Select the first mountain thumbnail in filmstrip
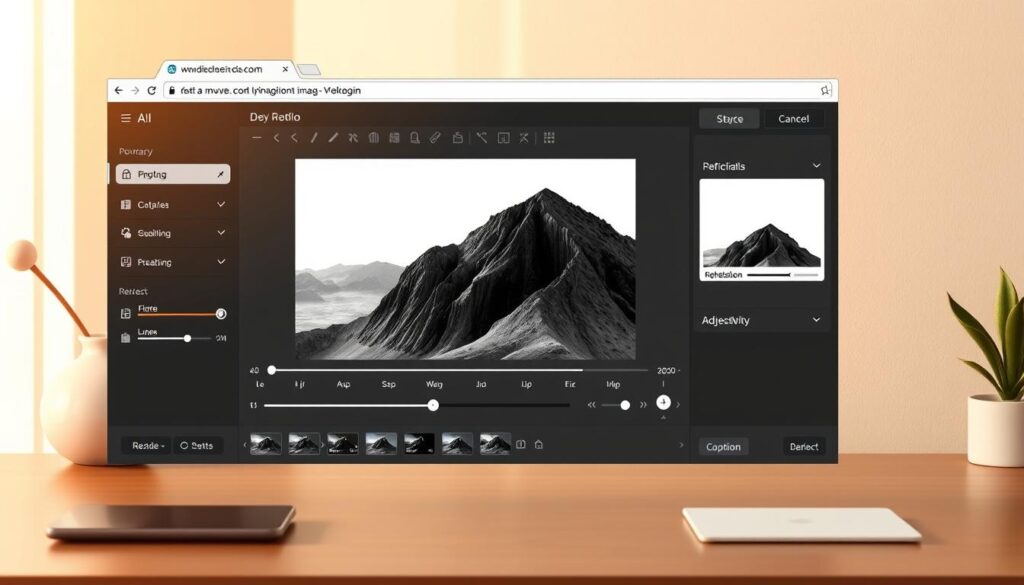This screenshot has width=1024, height=585. (266, 444)
